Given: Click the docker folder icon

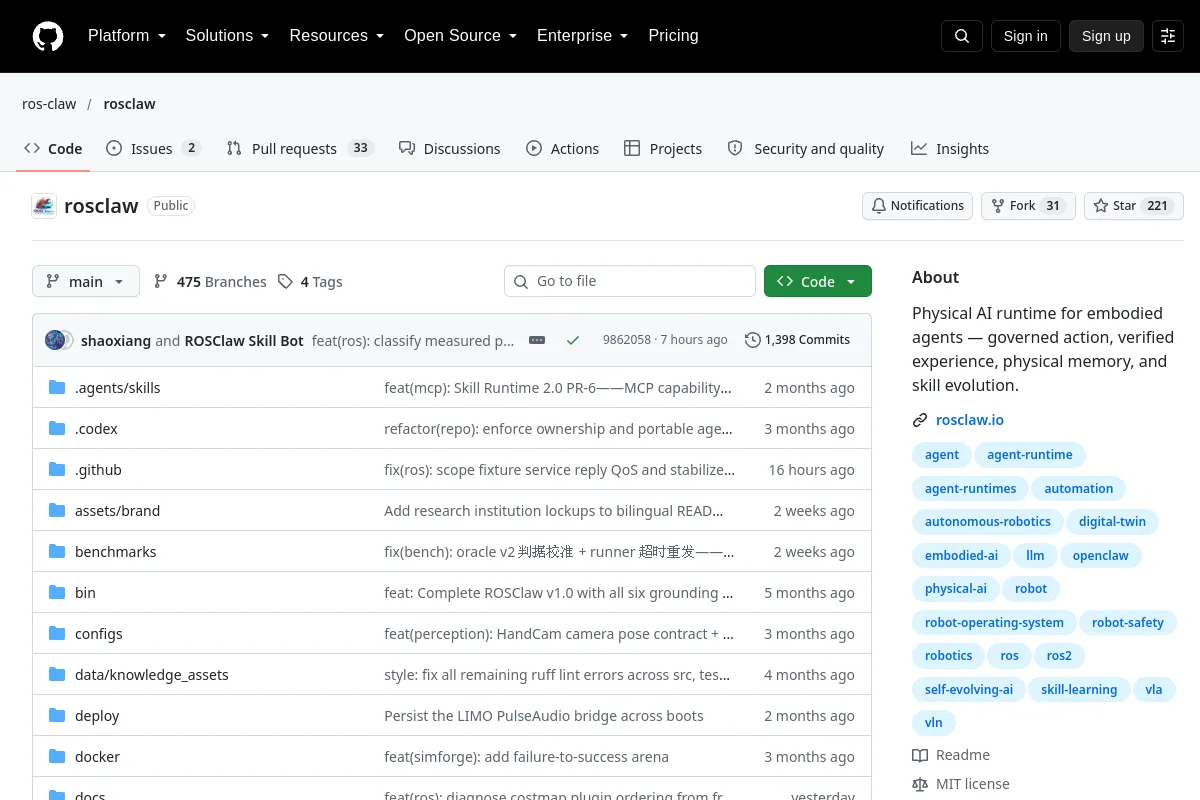Looking at the screenshot, I should click(57, 757).
